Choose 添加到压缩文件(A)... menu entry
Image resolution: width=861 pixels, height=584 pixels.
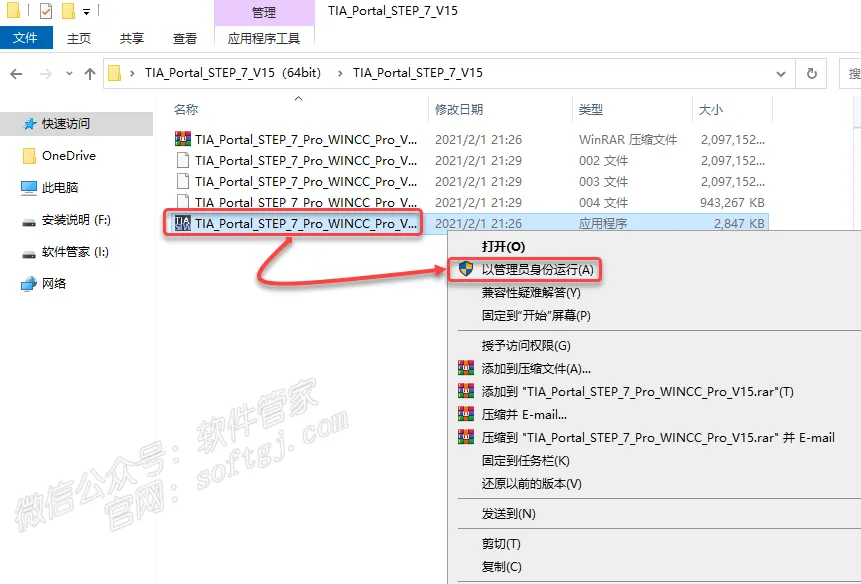click(x=536, y=368)
